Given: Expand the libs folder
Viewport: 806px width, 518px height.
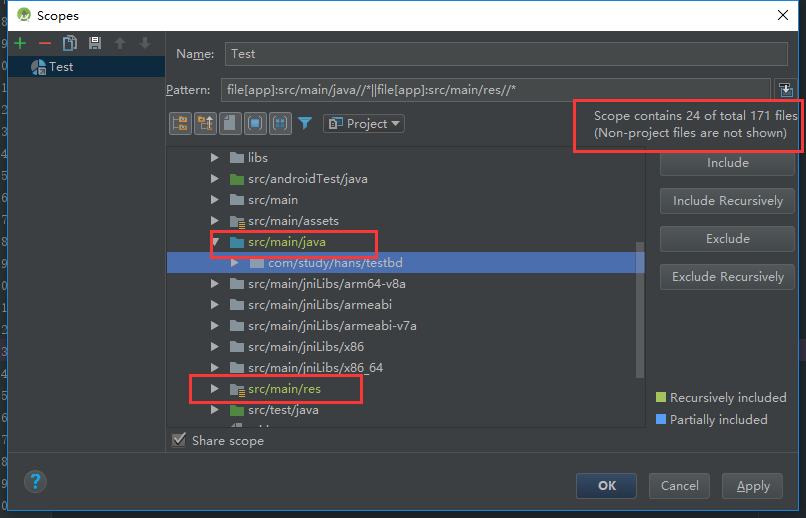Looking at the screenshot, I should coord(215,158).
